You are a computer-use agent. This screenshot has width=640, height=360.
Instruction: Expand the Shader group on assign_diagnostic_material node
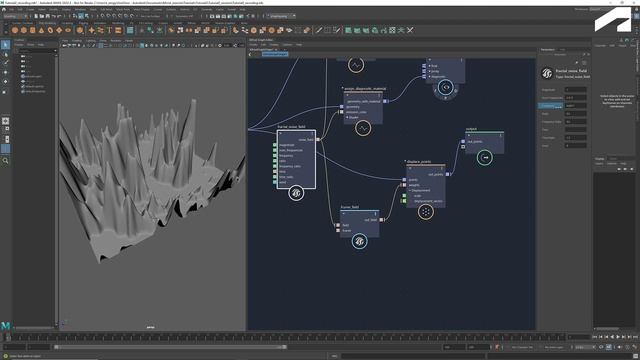coord(347,117)
